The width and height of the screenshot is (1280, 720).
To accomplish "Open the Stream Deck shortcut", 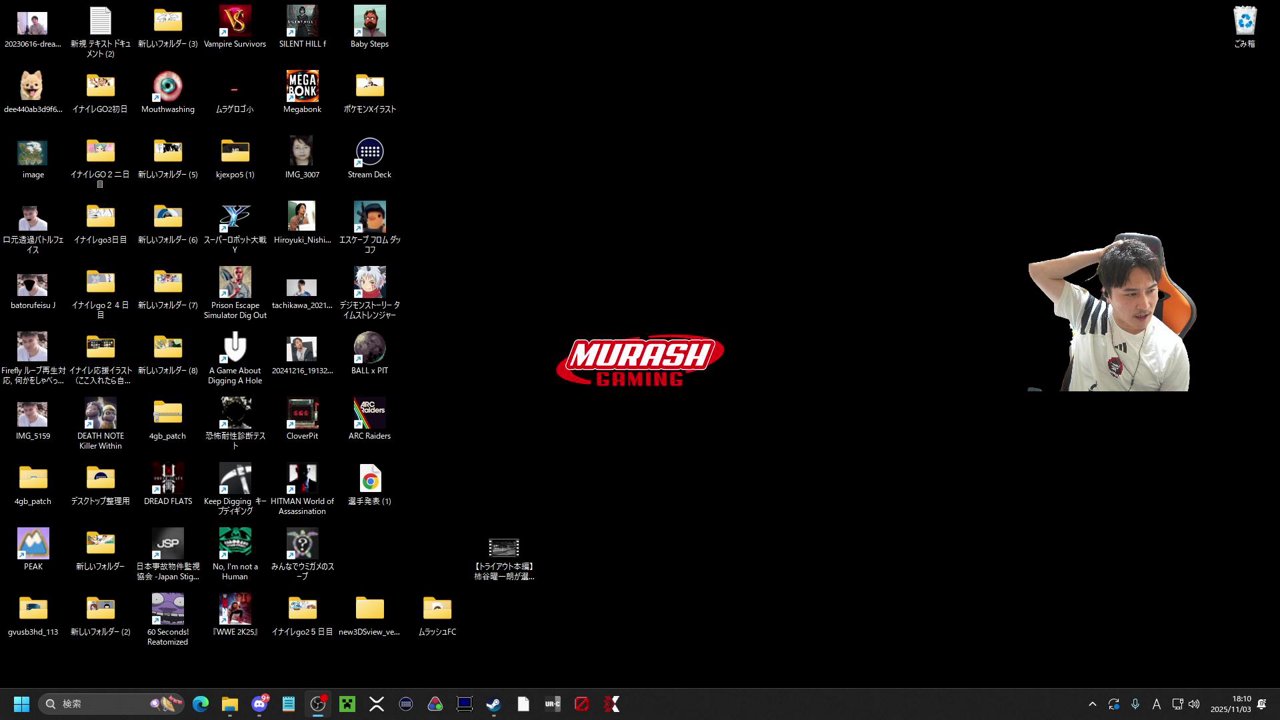I will click(x=369, y=153).
